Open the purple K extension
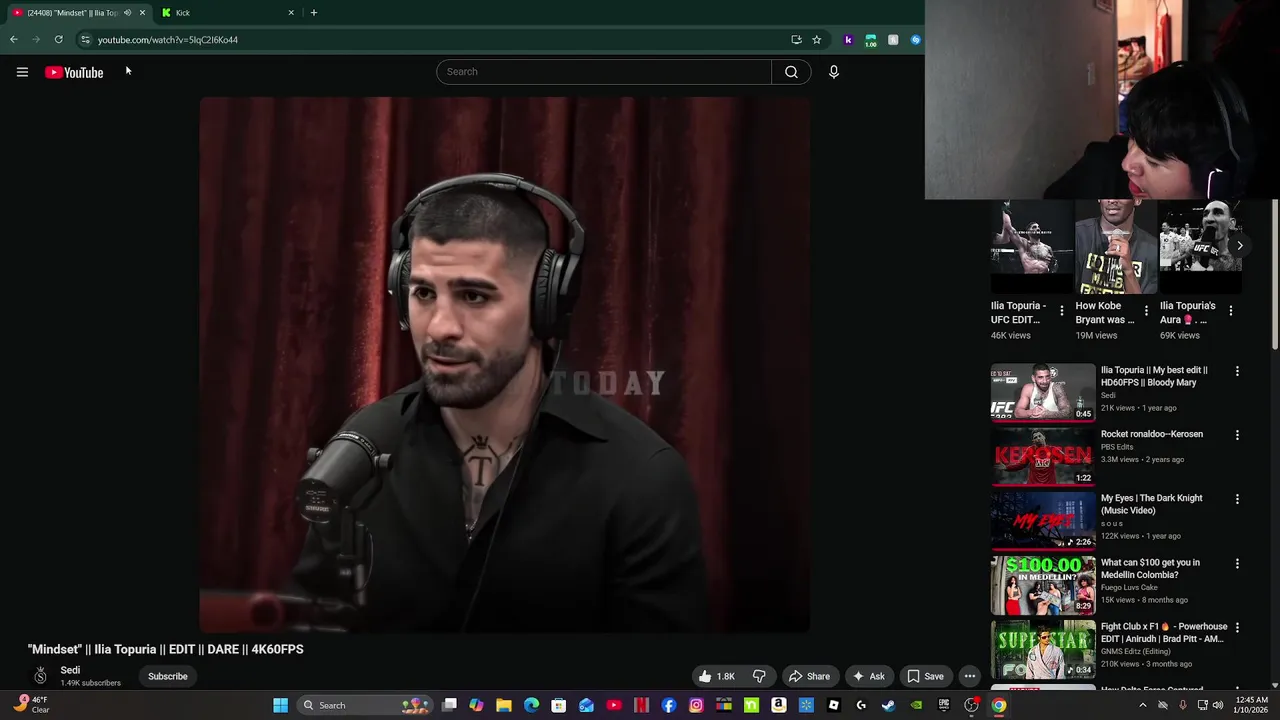Screen dimensions: 1280x720 tap(848, 40)
